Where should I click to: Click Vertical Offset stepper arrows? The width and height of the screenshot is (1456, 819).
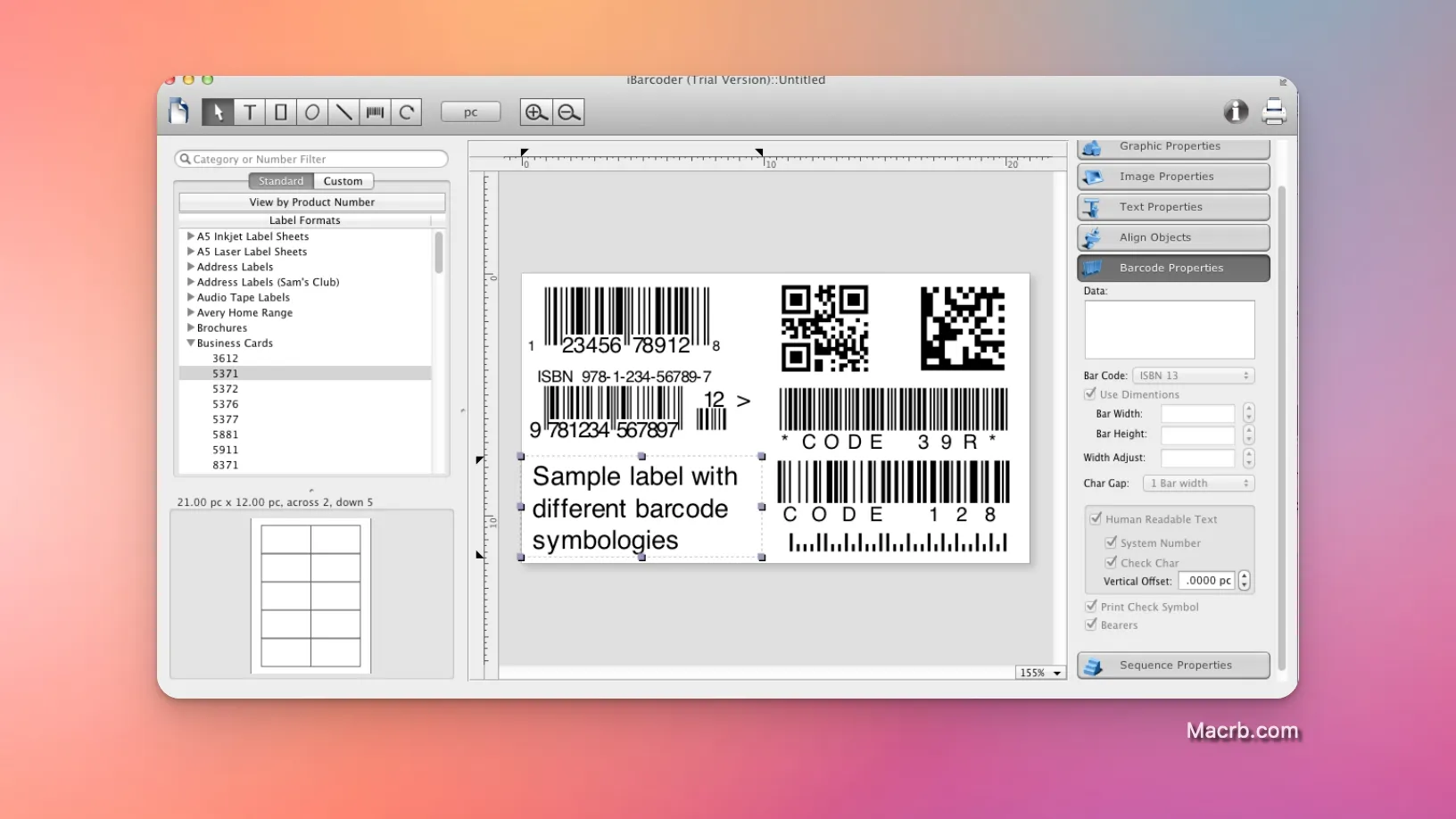(x=1244, y=581)
